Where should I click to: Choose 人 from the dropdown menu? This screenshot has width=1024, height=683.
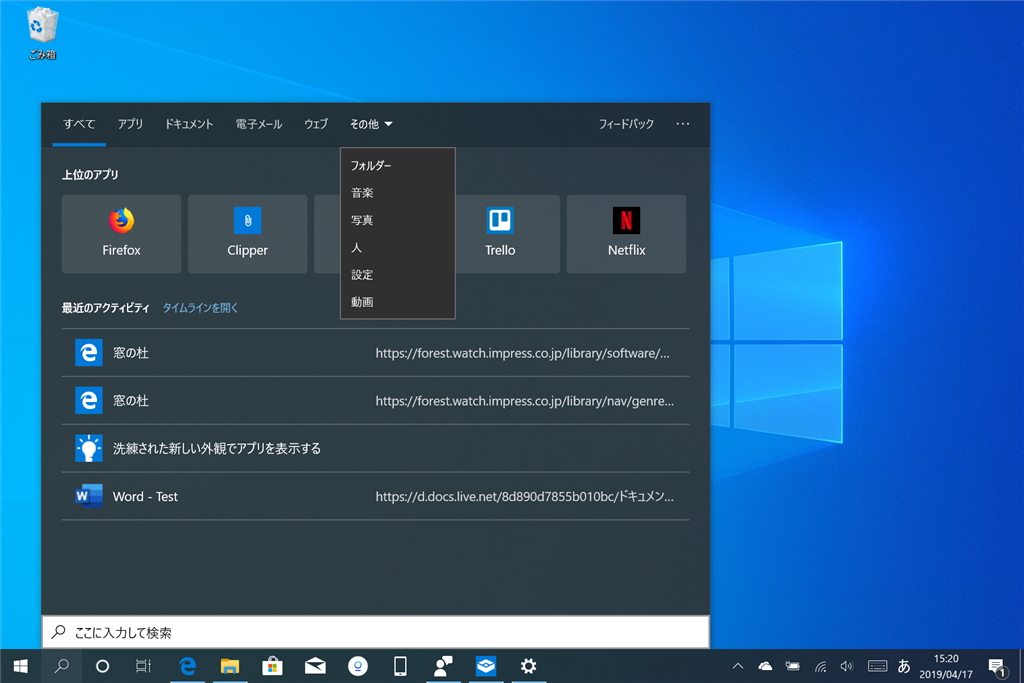point(398,248)
